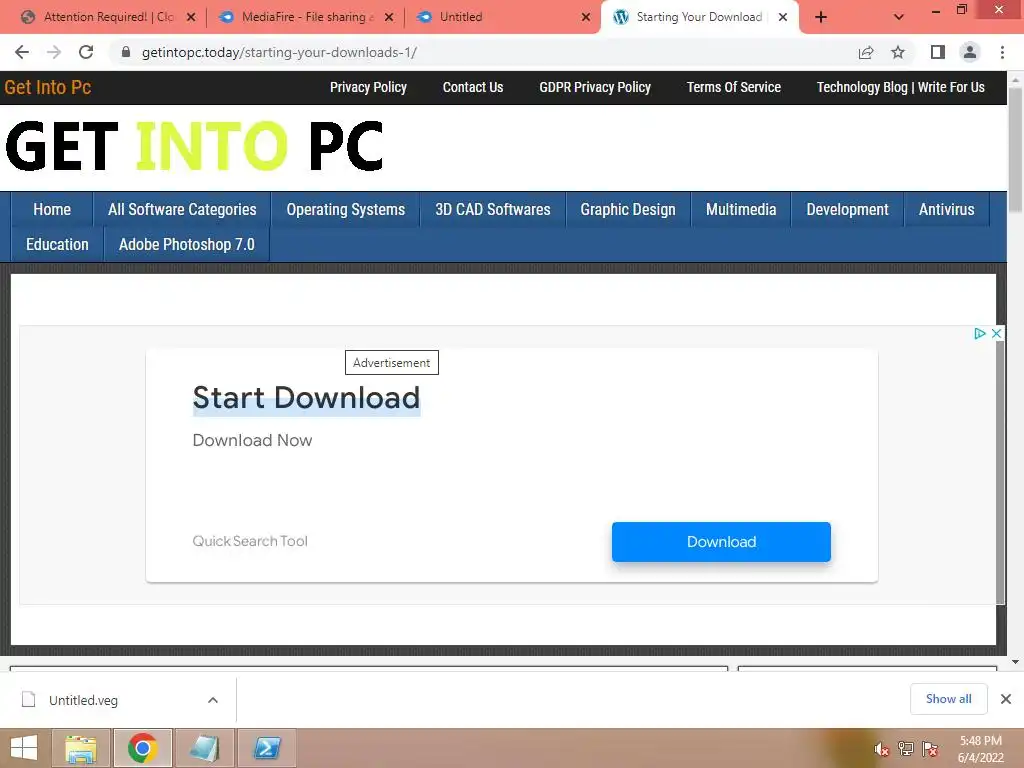Screen dimensions: 1024x768
Task: Open the Operating Systems category
Action: pos(345,210)
